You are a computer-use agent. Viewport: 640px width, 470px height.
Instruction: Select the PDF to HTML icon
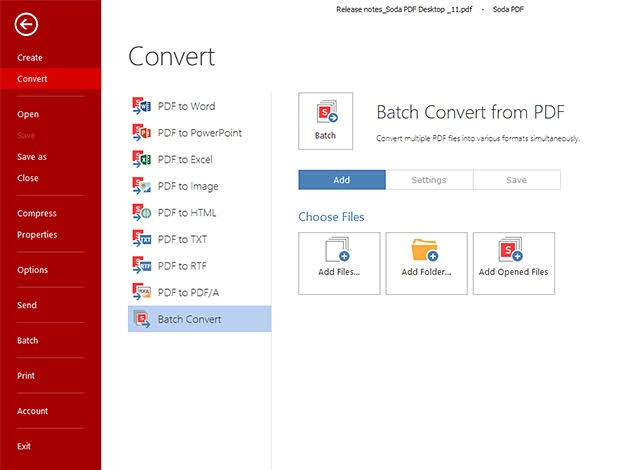click(142, 213)
